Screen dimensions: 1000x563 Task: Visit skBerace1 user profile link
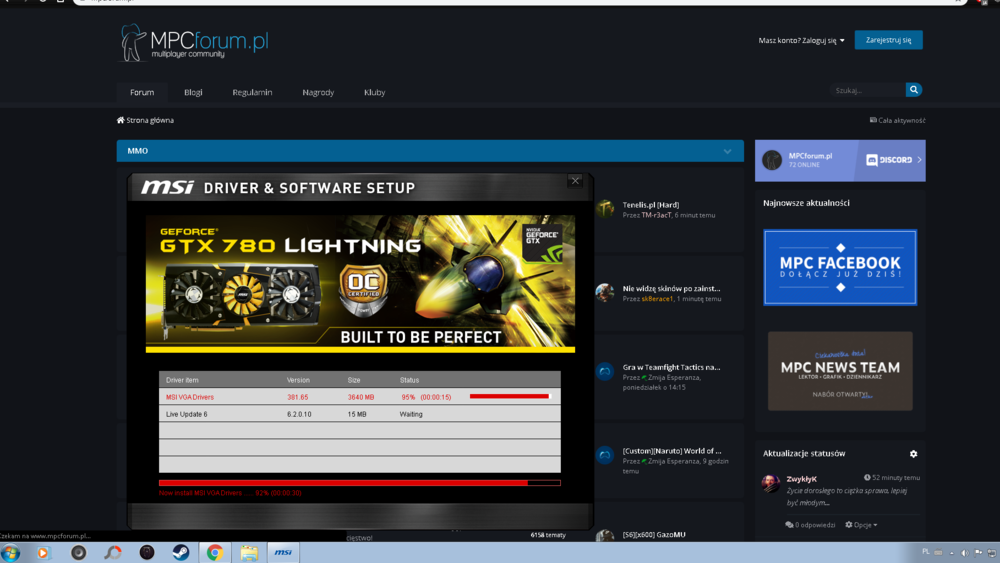(x=657, y=299)
